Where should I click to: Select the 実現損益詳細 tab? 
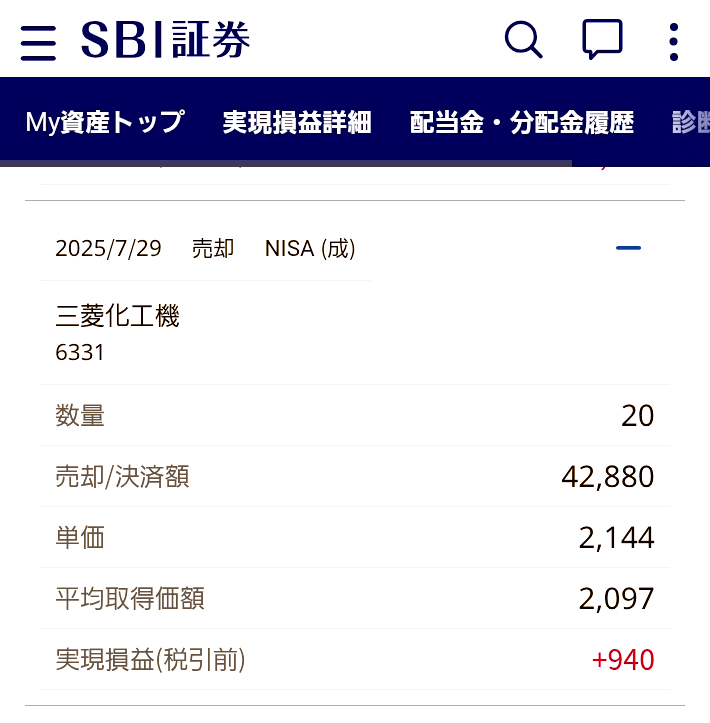(297, 122)
